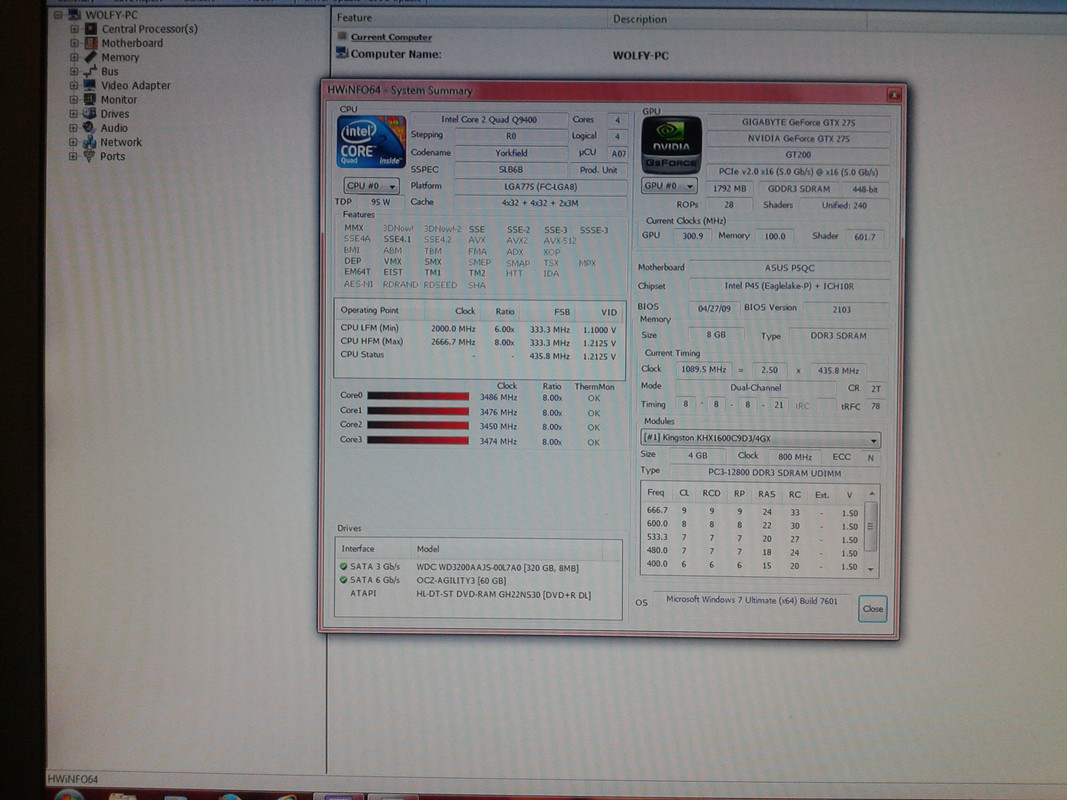
Task: Click the Interface column header in Drives
Action: [x=375, y=548]
